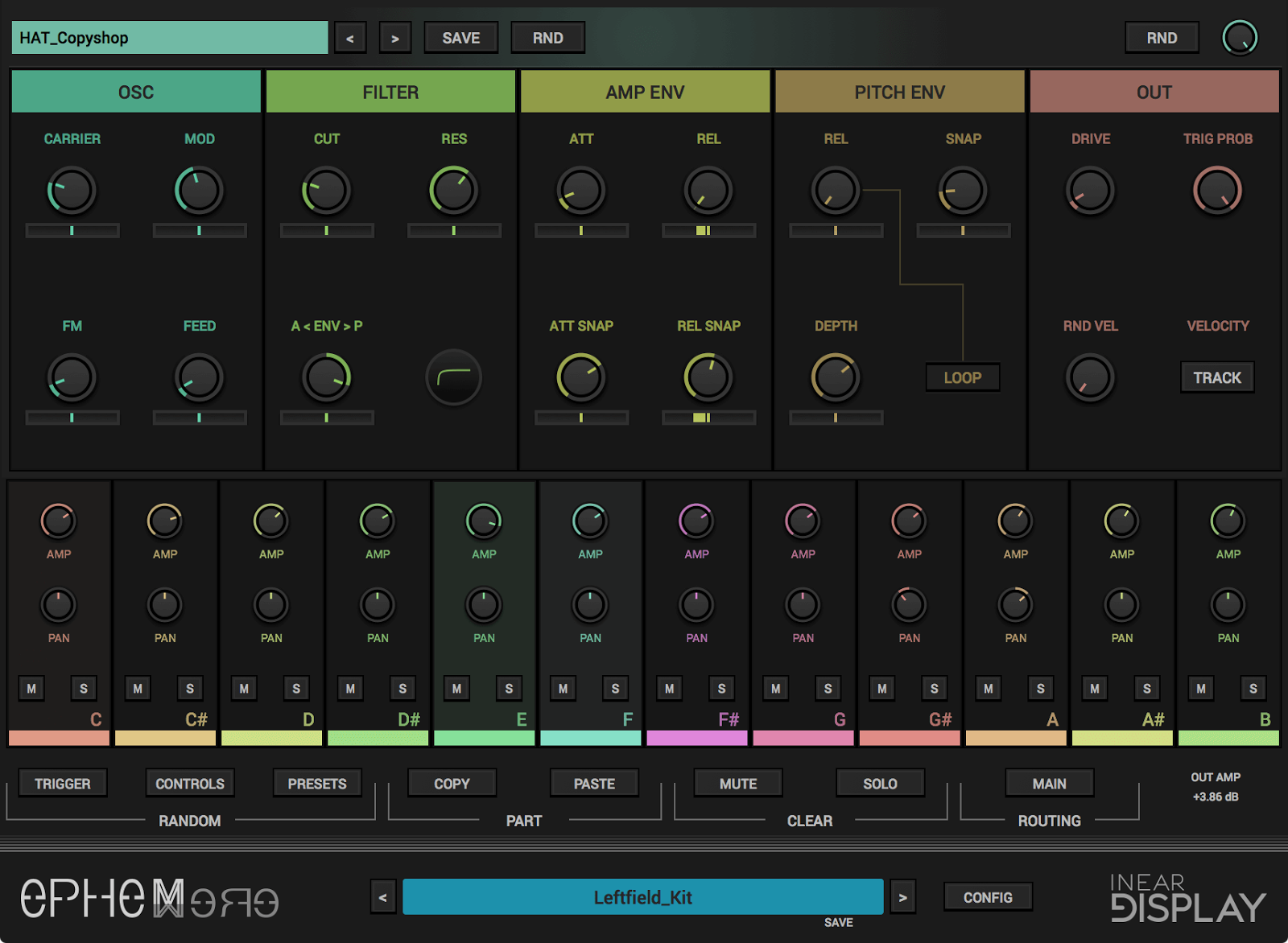Solo the E channel
The image size is (1288, 943).
pyautogui.click(x=509, y=689)
